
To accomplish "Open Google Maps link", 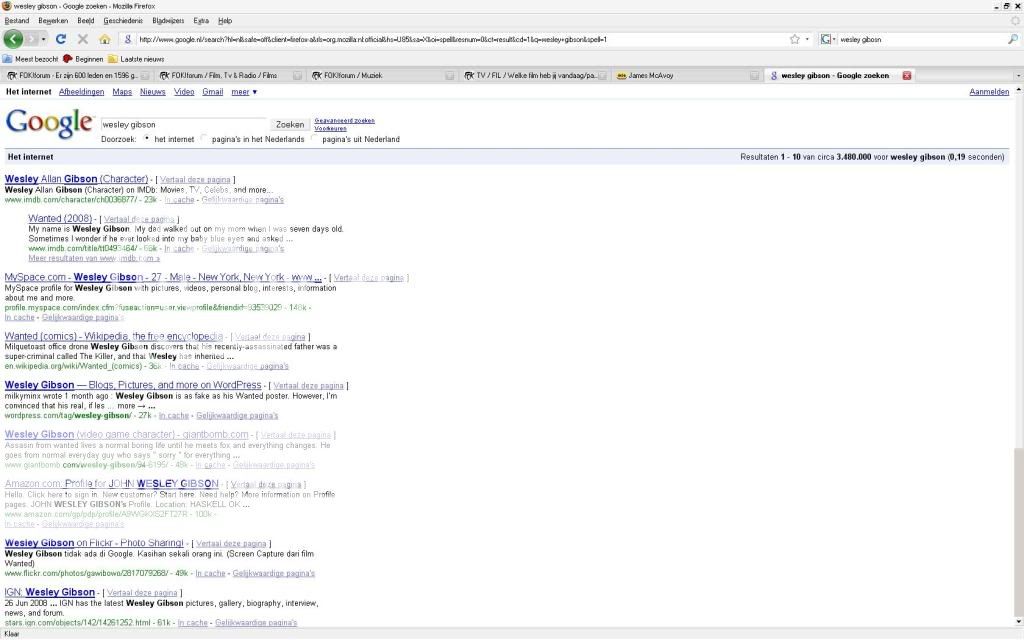I will tap(122, 92).
